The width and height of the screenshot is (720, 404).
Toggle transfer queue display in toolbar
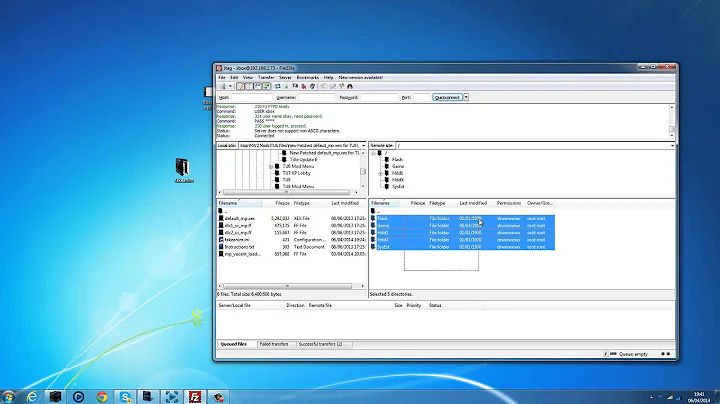click(x=266, y=86)
